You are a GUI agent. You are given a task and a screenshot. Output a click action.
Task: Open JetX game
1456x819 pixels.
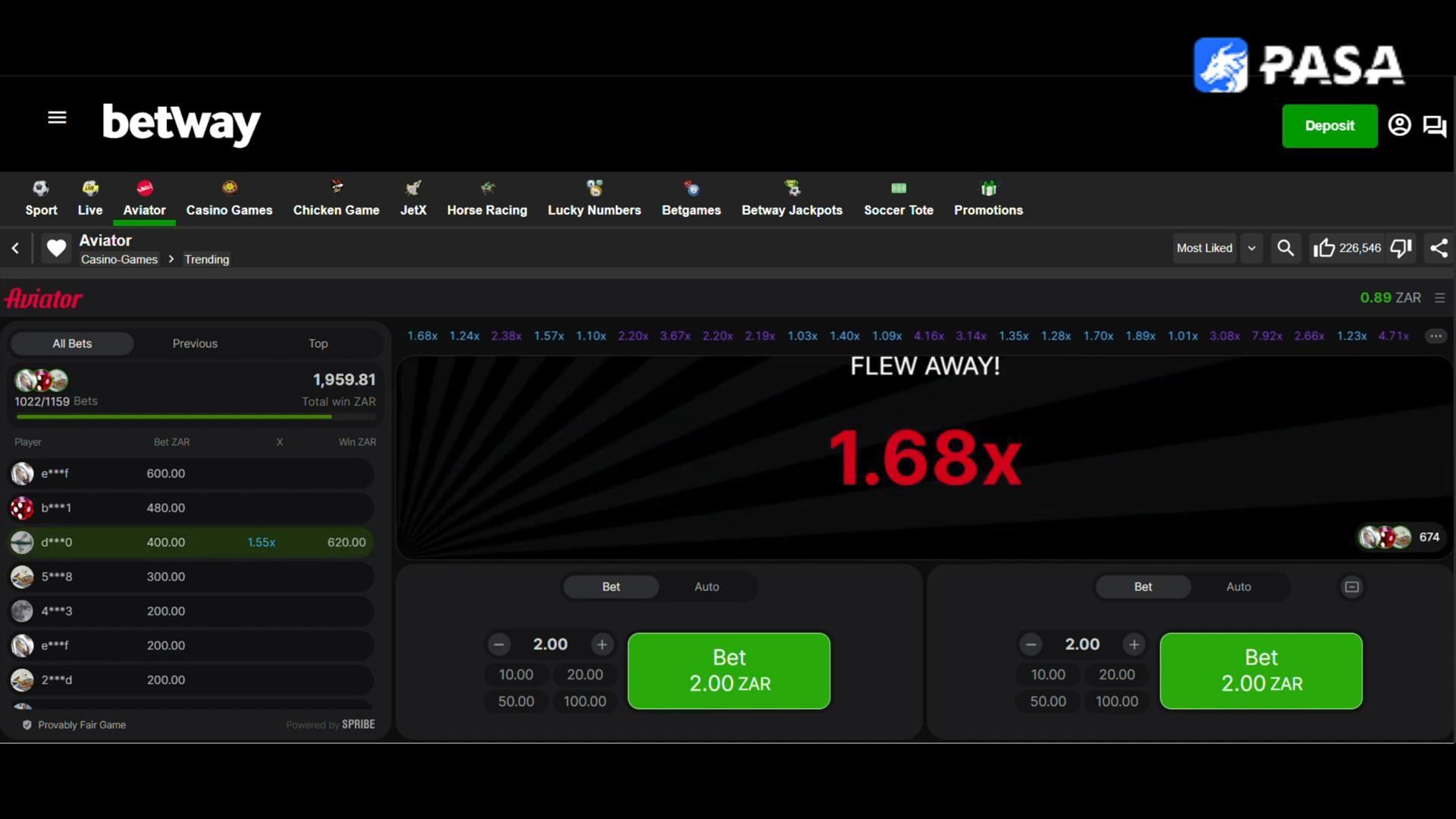tap(413, 199)
